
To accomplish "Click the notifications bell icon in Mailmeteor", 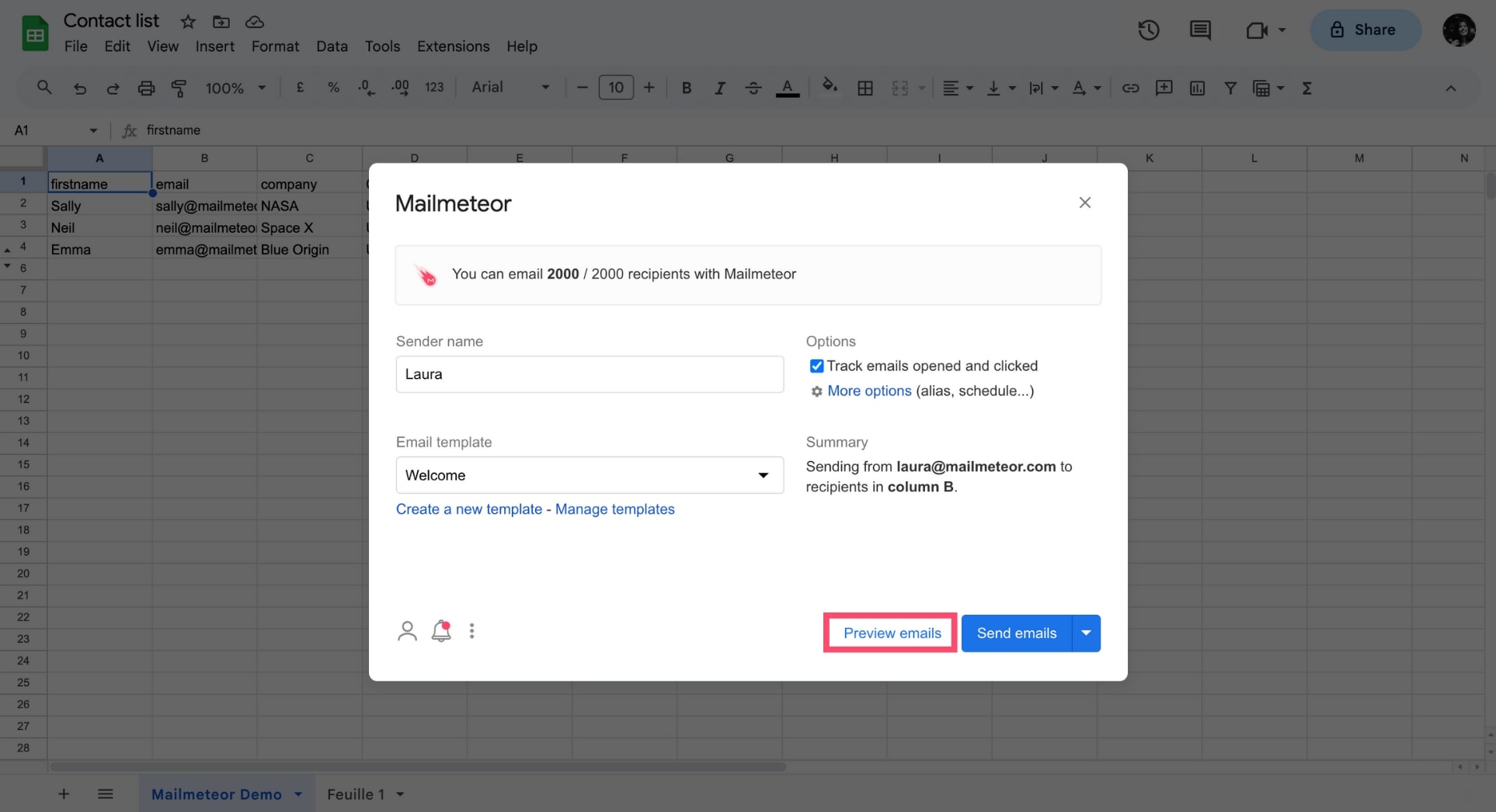I will [441, 631].
